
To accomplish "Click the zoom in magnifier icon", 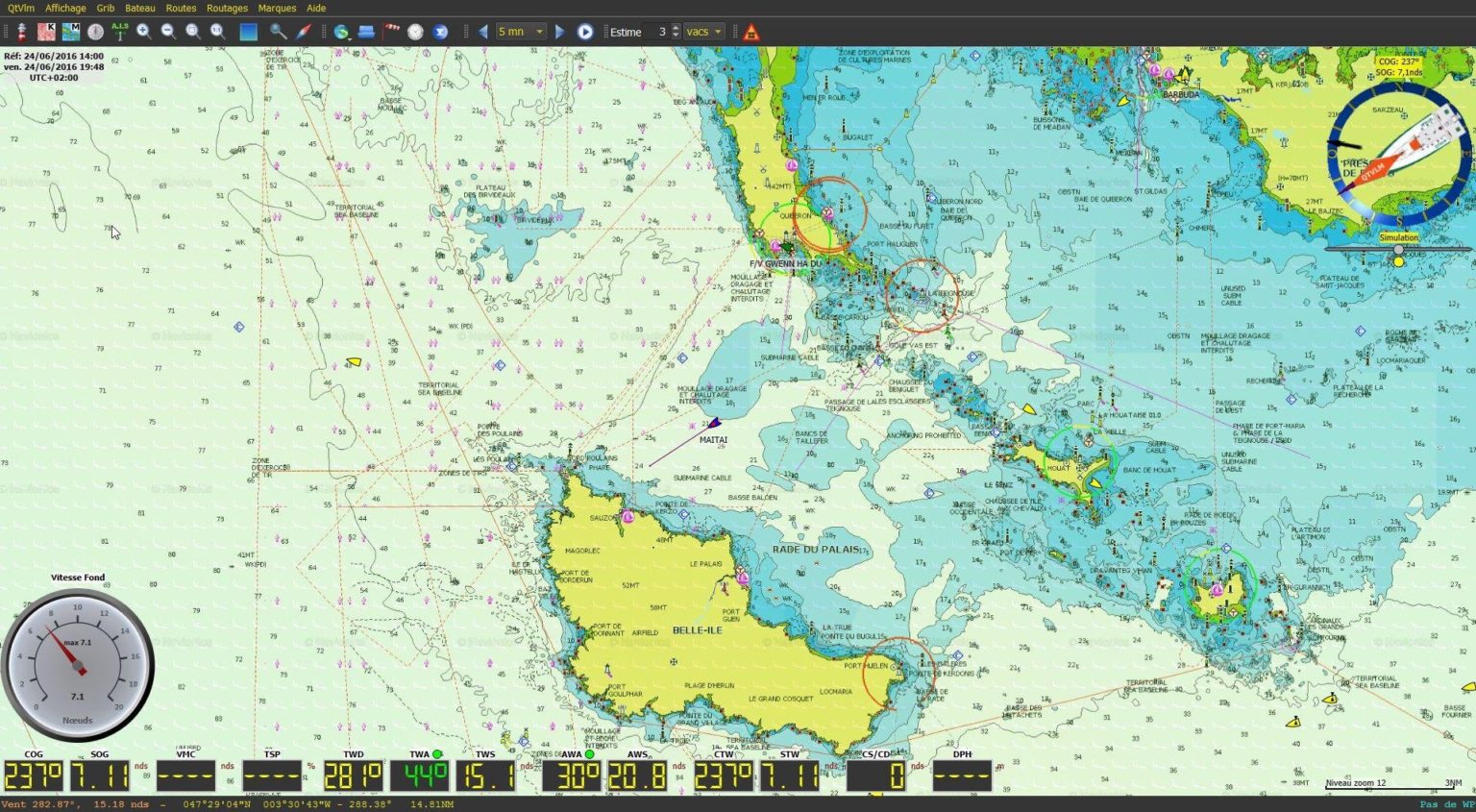I will (x=142, y=31).
